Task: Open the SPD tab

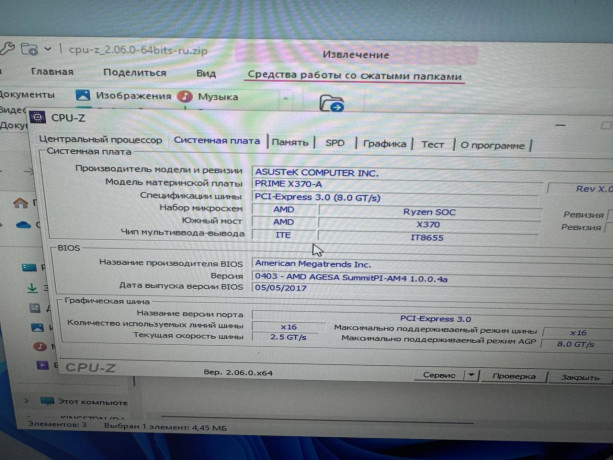Action: click(335, 143)
